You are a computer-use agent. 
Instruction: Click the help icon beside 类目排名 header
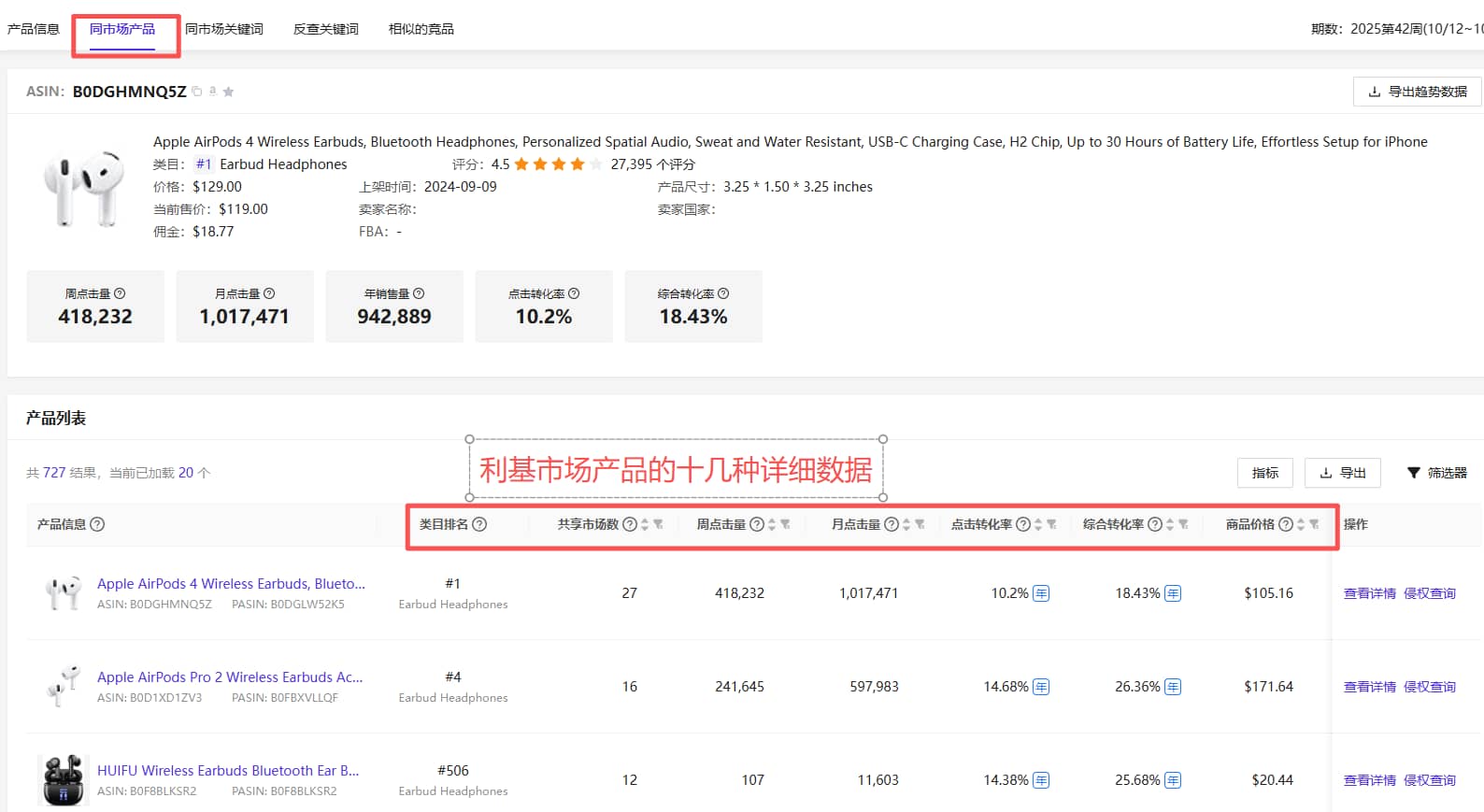479,524
